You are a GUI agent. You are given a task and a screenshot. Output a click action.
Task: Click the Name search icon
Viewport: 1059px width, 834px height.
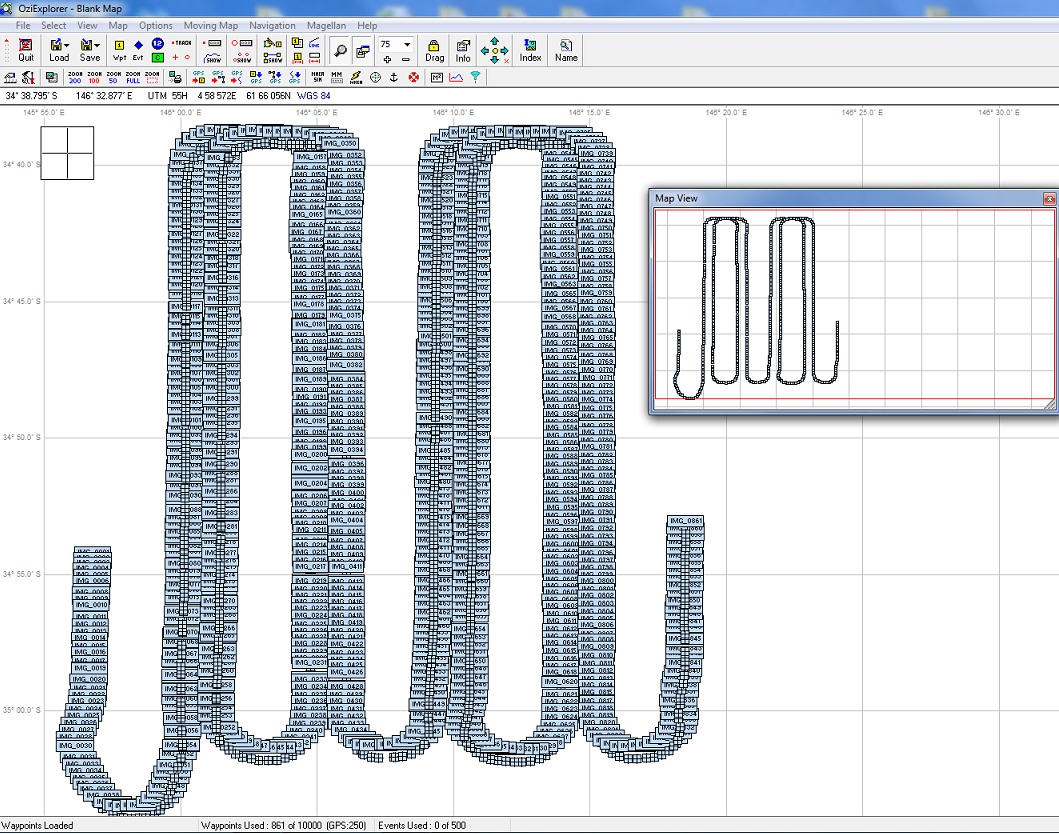click(566, 50)
